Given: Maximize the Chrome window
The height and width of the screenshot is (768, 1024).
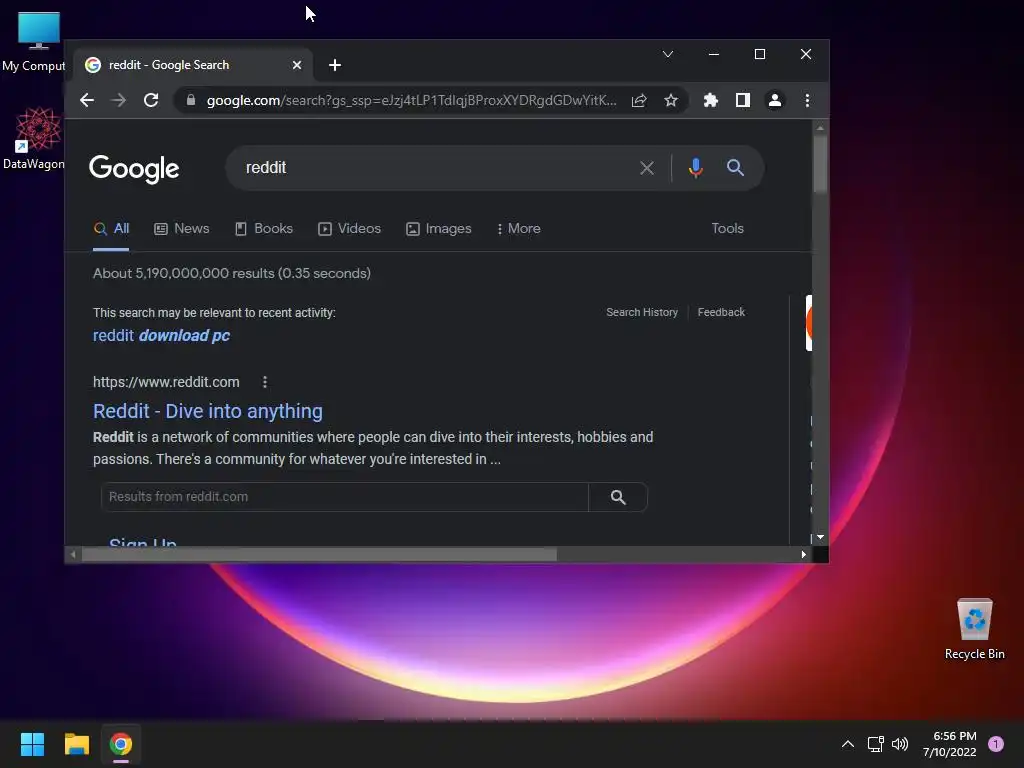Looking at the screenshot, I should click(760, 54).
